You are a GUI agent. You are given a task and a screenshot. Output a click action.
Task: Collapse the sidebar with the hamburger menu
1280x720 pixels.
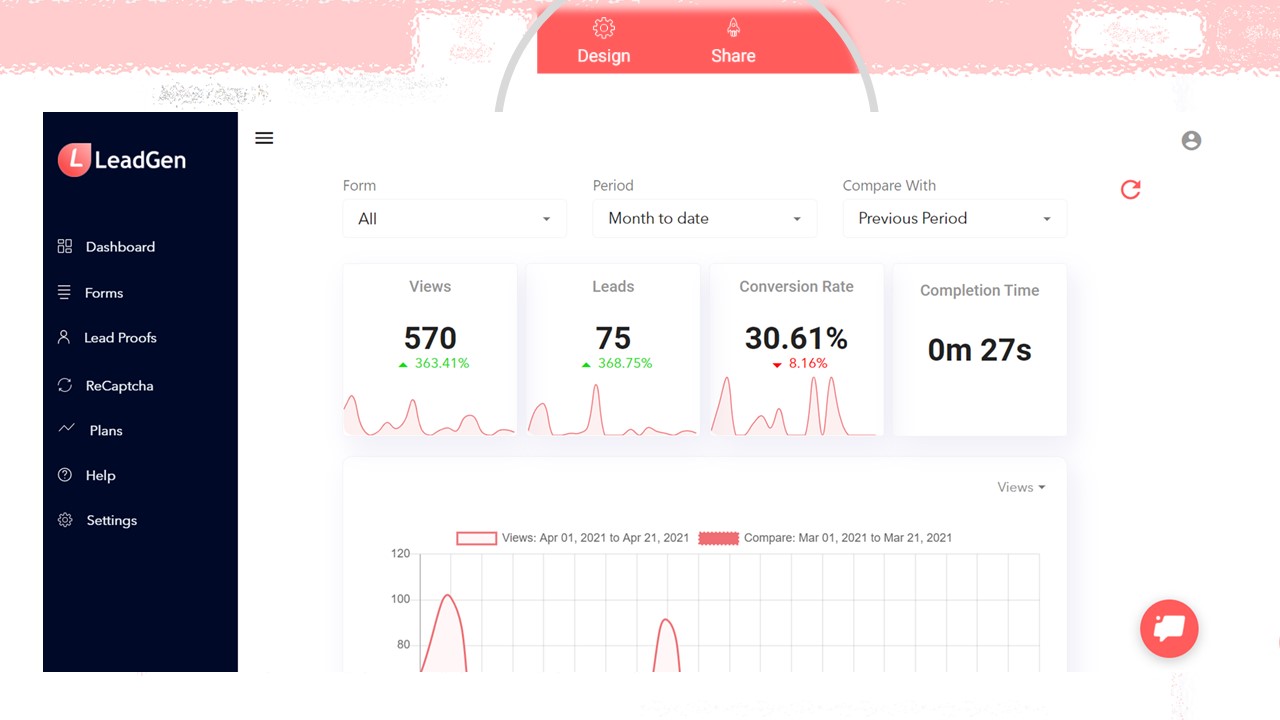(264, 138)
